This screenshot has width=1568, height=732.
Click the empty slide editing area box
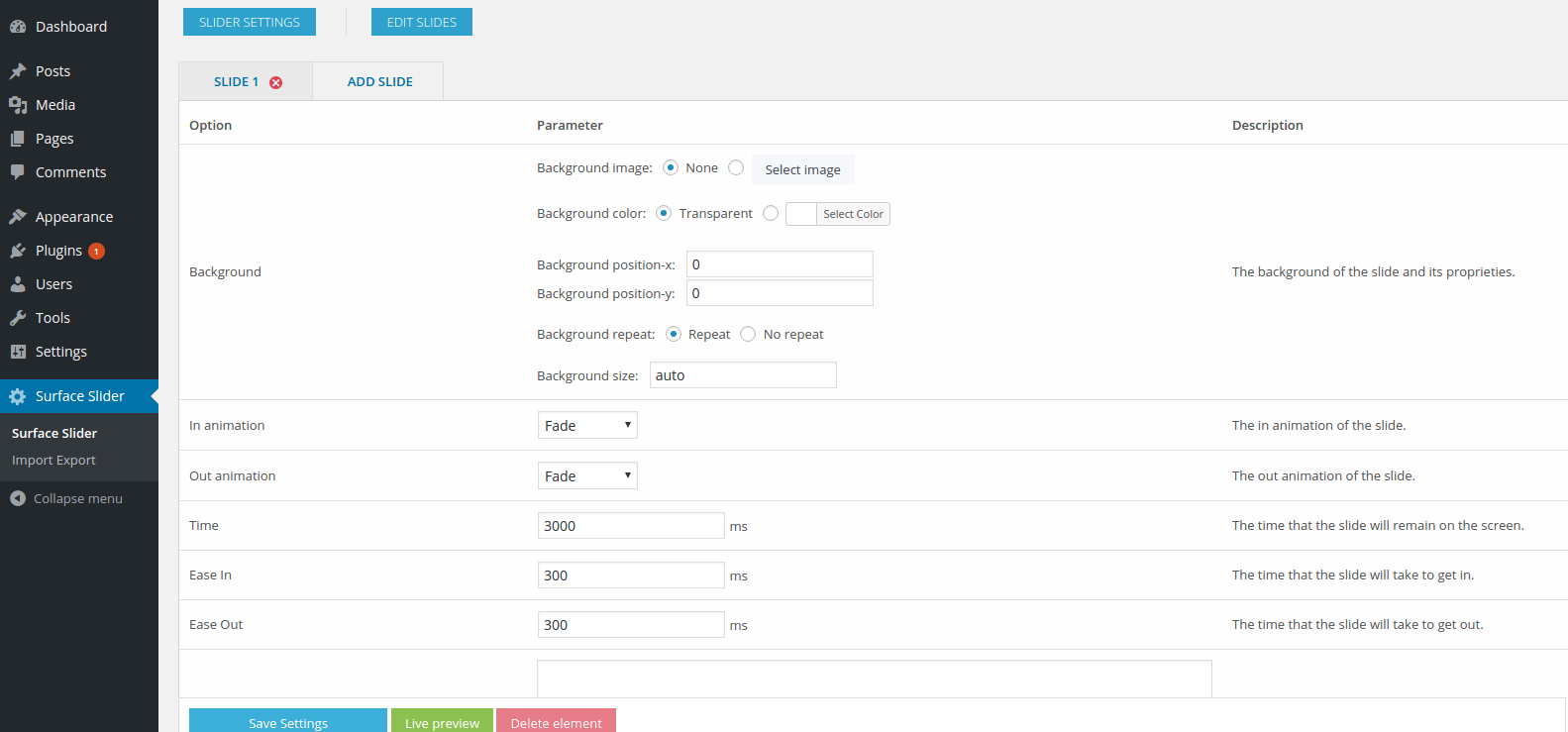tap(875, 680)
